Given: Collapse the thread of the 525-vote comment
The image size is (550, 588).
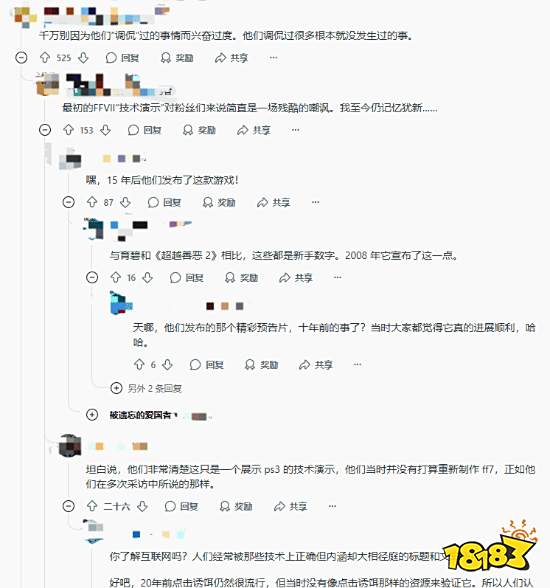Looking at the screenshot, I should [x=21, y=58].
